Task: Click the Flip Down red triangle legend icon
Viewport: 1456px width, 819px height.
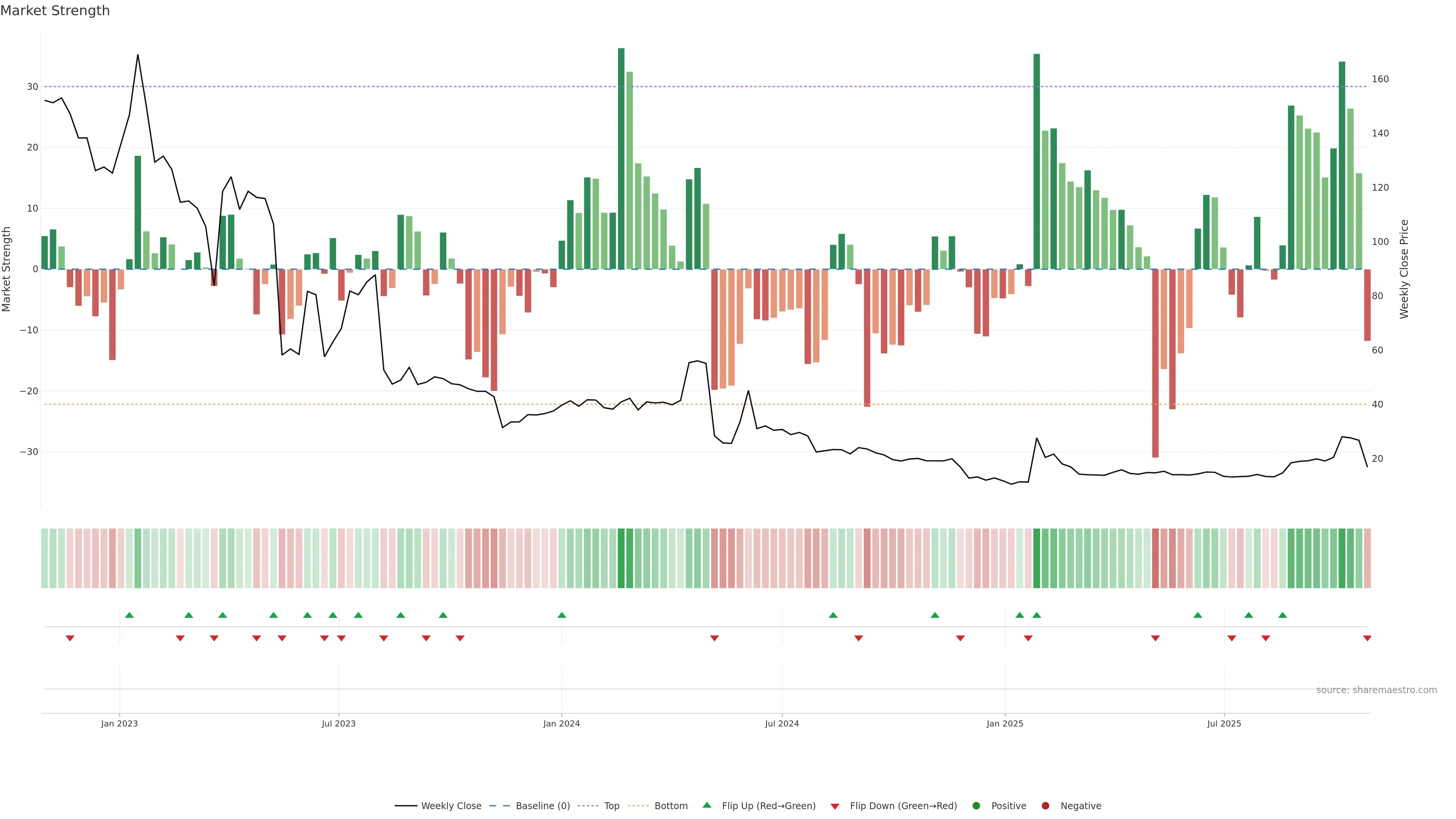Action: 835,806
